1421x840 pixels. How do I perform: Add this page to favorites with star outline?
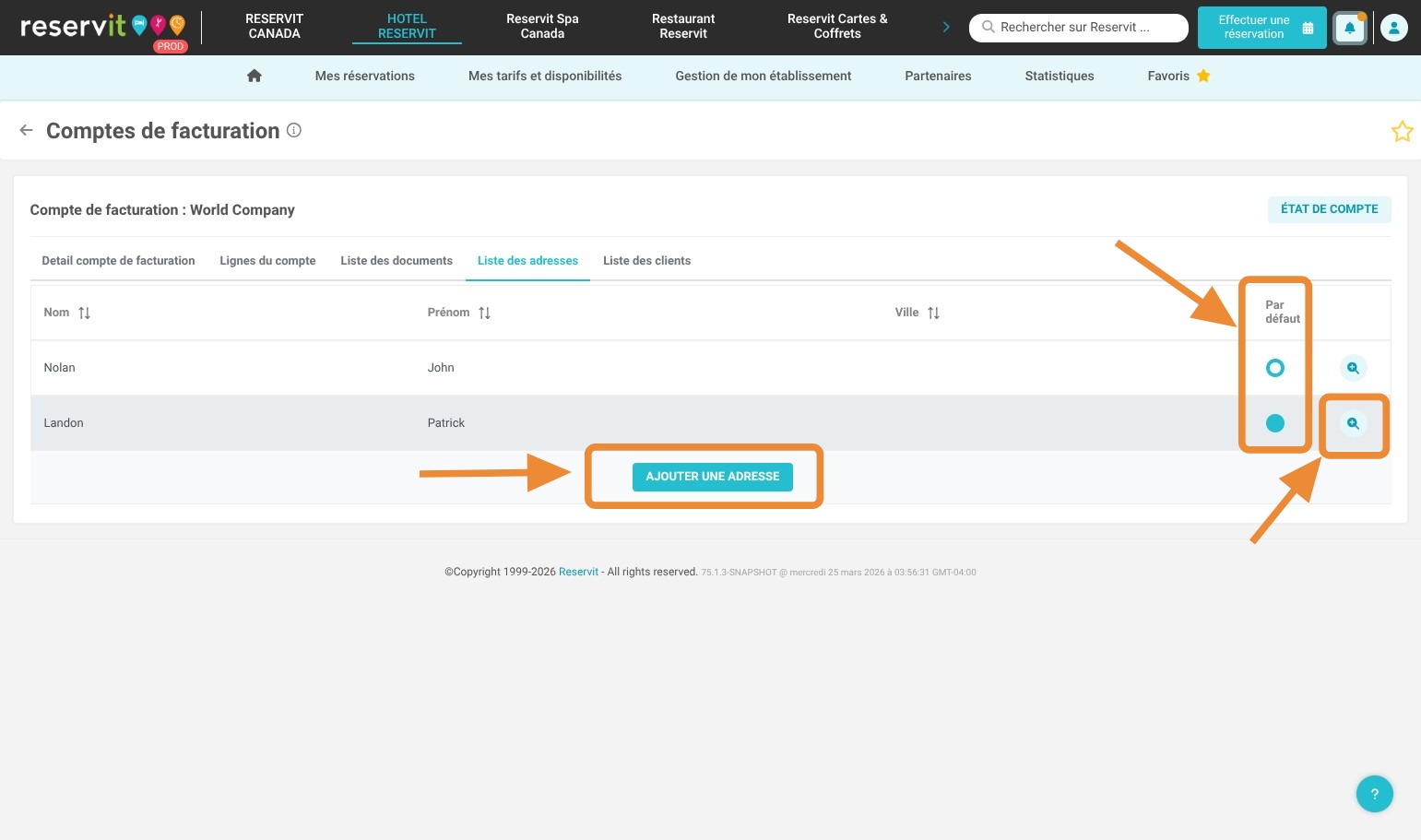(1402, 131)
